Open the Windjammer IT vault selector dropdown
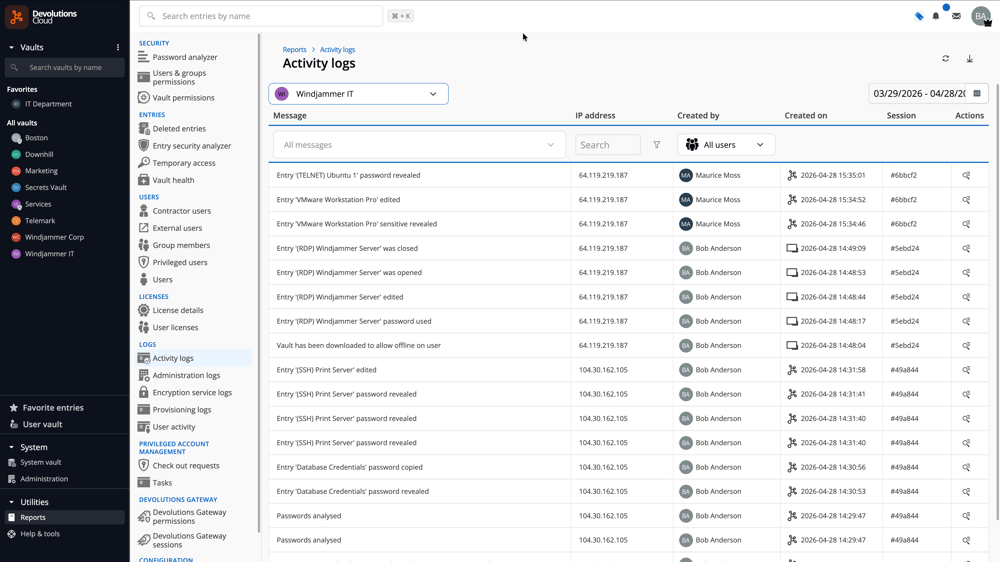 pos(358,94)
